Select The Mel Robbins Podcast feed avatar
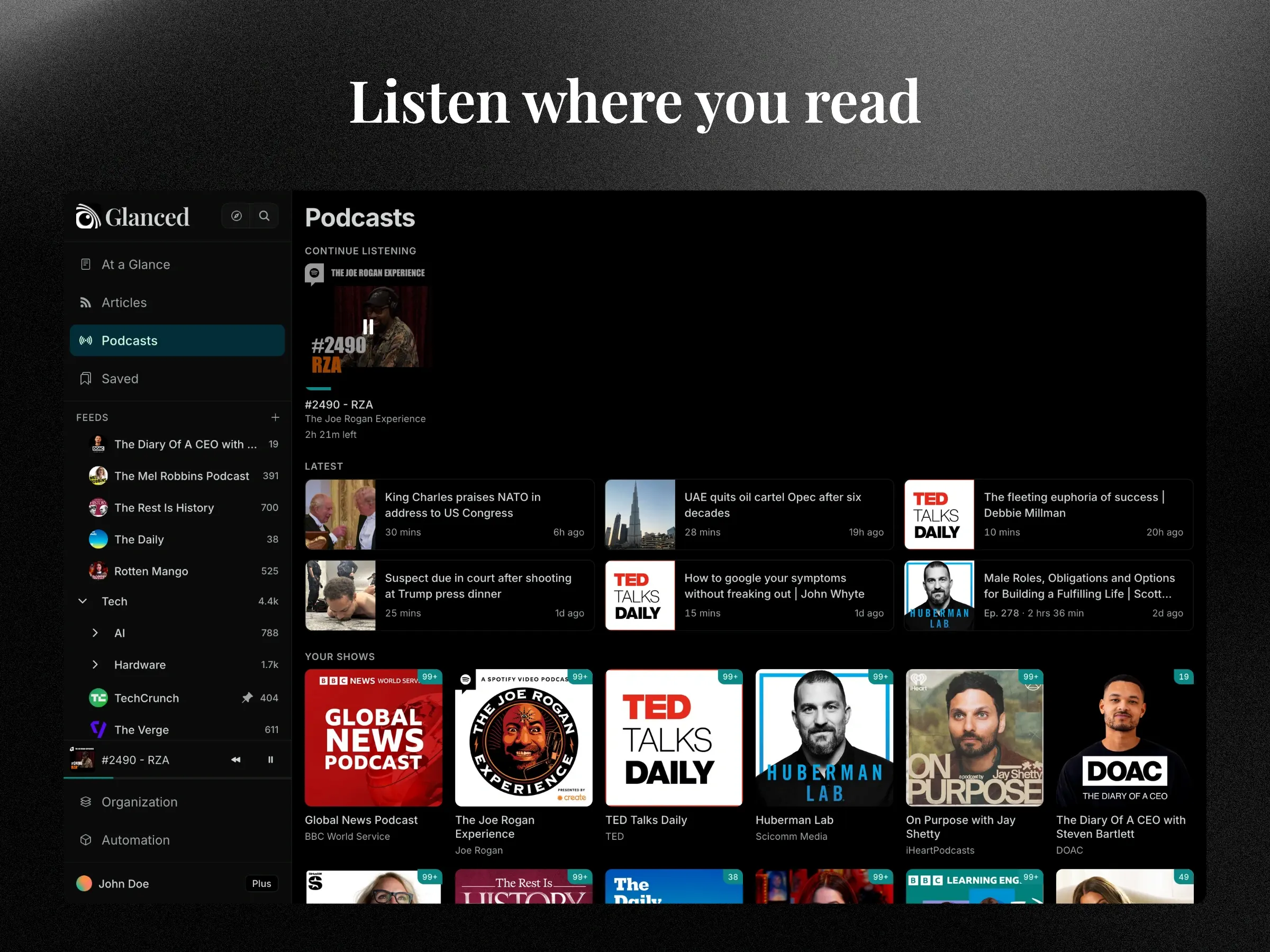 [x=98, y=475]
